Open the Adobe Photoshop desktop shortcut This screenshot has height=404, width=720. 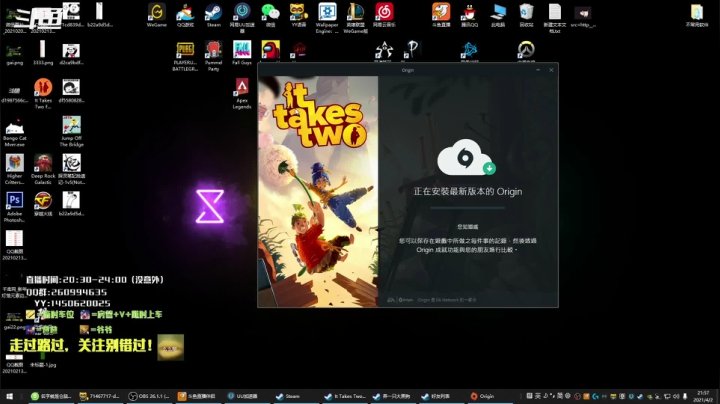tap(15, 207)
